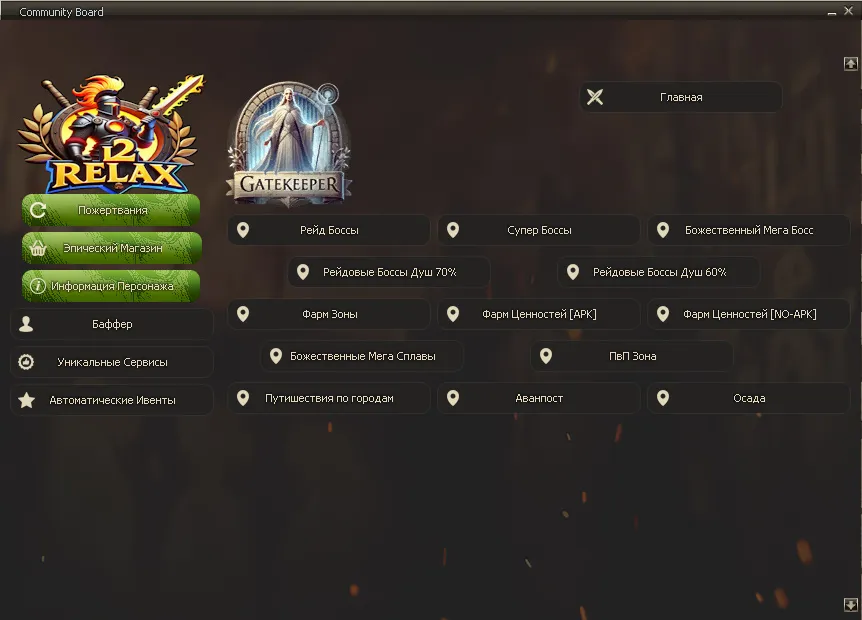
Task: Open Рейдовые Боссы Душ 70% list
Action: point(389,272)
